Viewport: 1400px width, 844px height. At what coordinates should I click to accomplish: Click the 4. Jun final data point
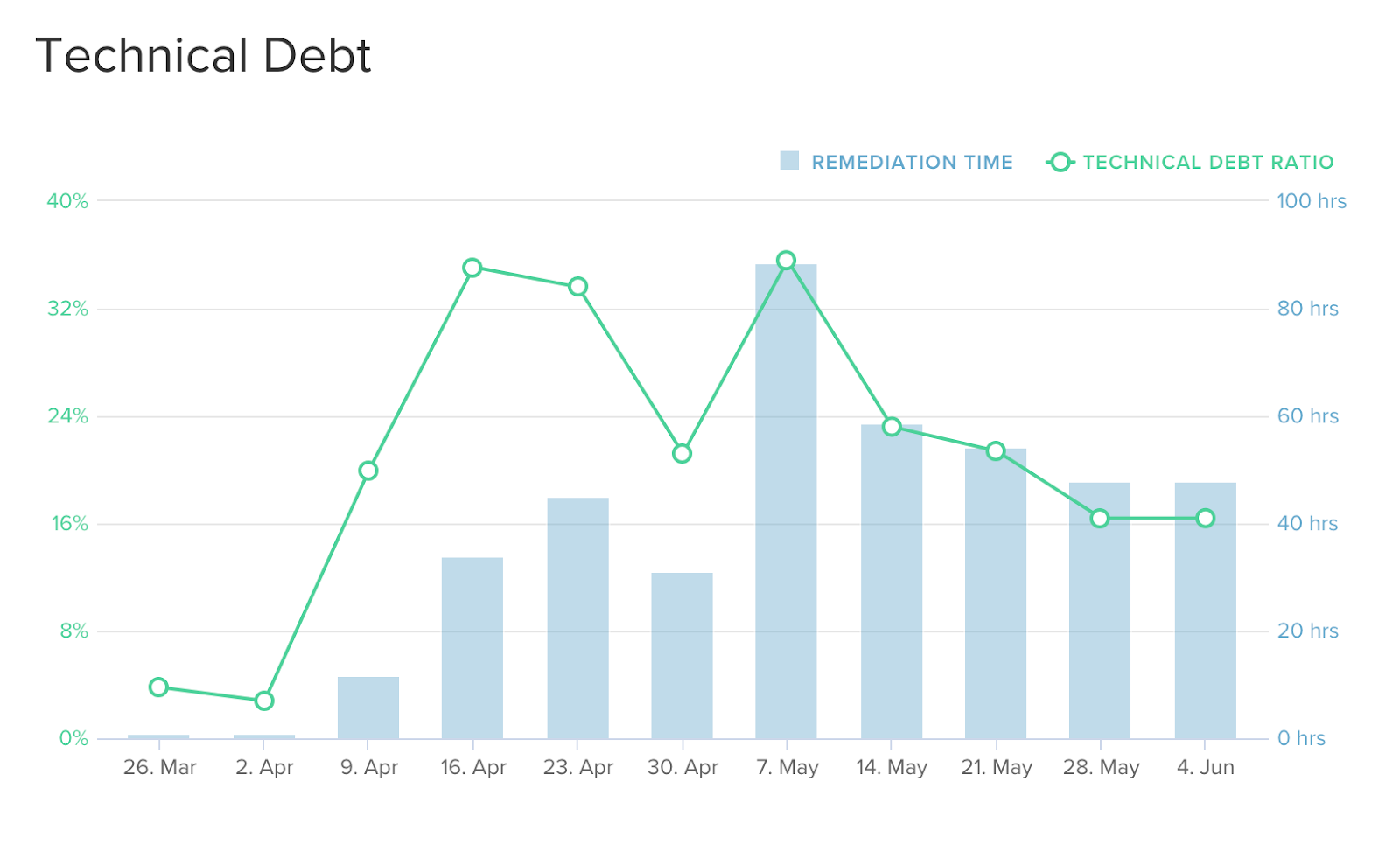click(x=1205, y=519)
